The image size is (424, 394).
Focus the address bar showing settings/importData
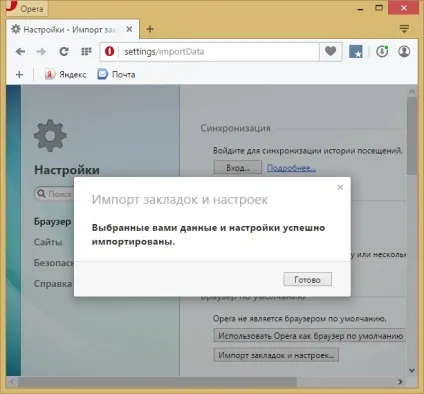tap(219, 52)
